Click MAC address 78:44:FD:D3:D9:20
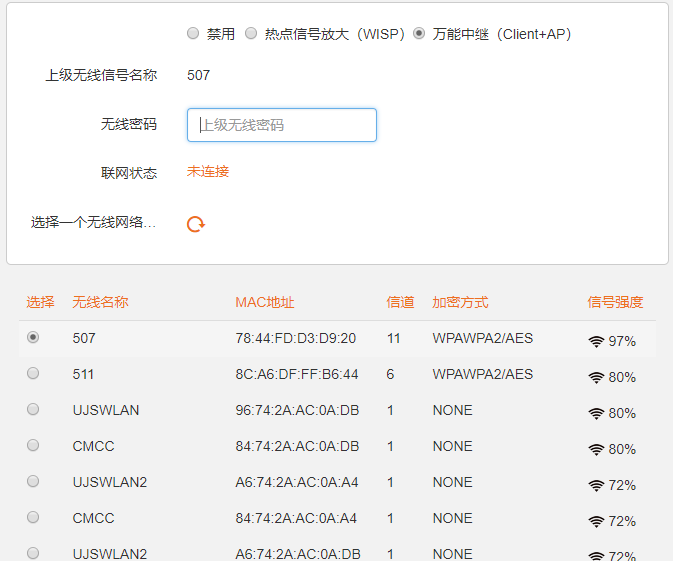This screenshot has height=561, width=673. (x=295, y=339)
